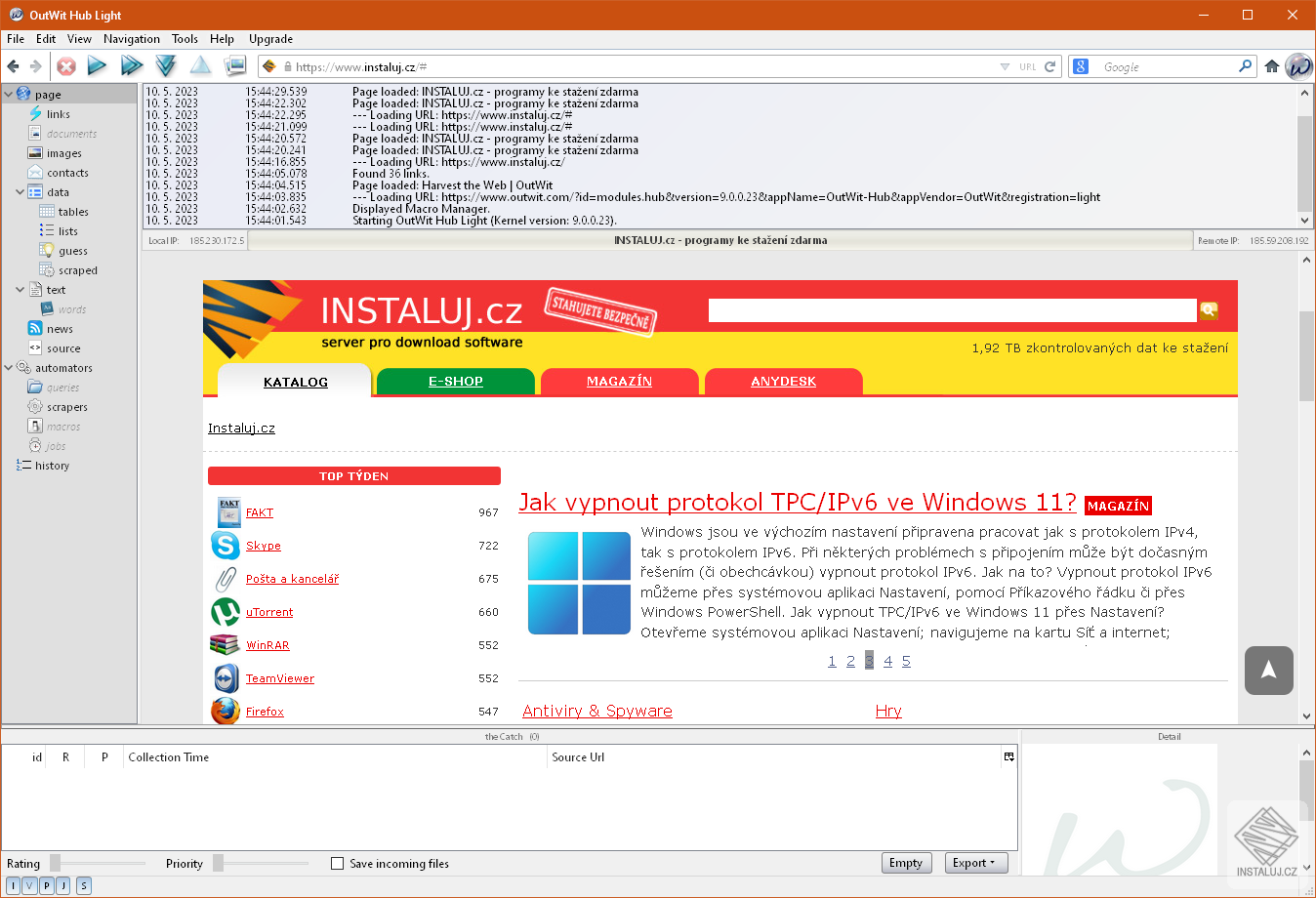This screenshot has width=1316, height=898.
Task: Select tables in the sidebar tree
Action: [73, 212]
